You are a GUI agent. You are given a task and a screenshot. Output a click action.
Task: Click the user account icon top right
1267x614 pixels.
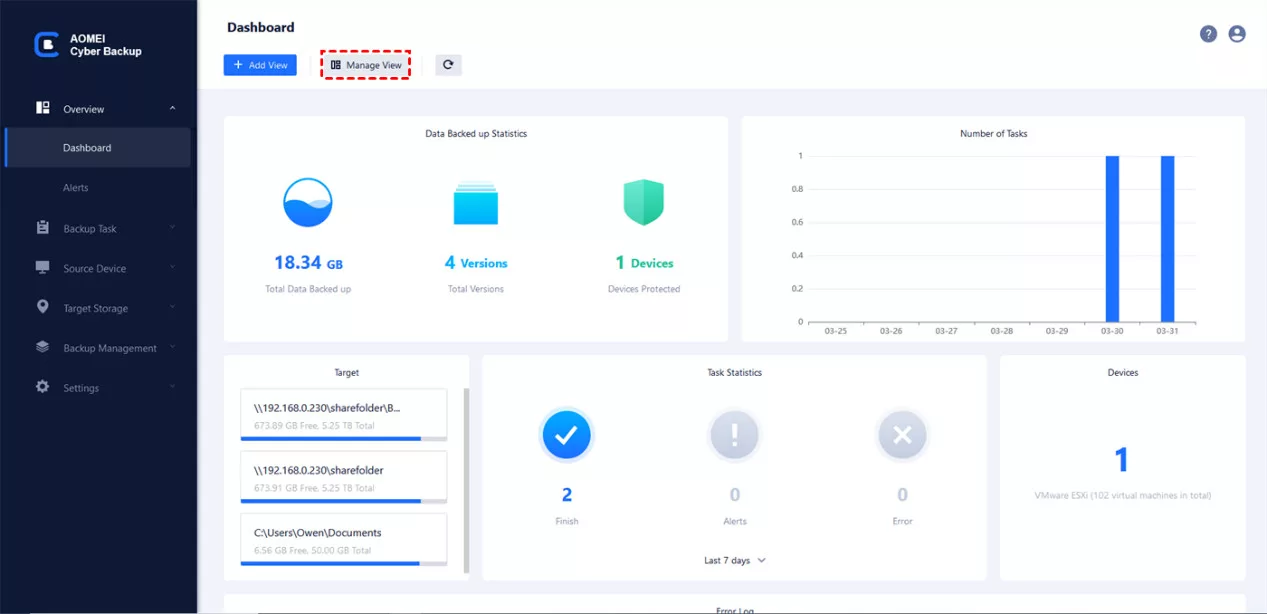point(1237,33)
